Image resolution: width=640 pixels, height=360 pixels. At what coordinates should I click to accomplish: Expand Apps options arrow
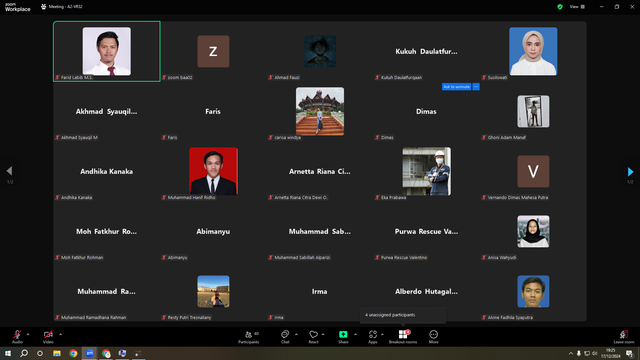click(382, 334)
